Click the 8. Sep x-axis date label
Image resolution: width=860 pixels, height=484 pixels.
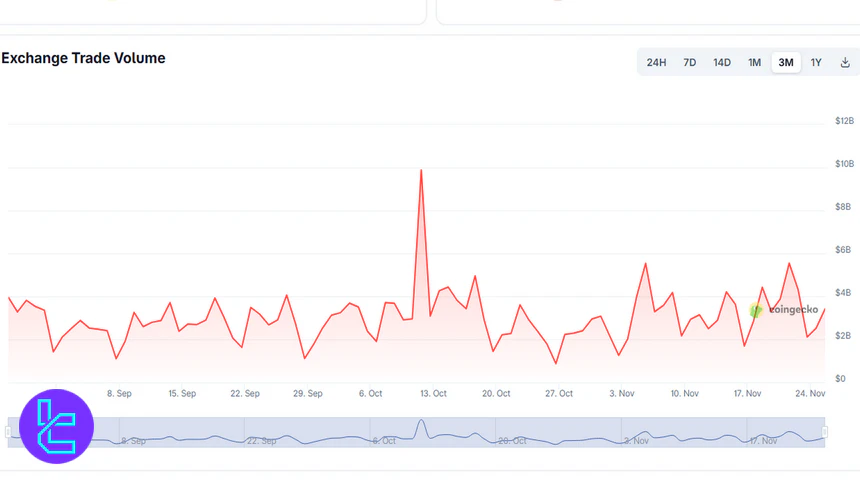119,393
